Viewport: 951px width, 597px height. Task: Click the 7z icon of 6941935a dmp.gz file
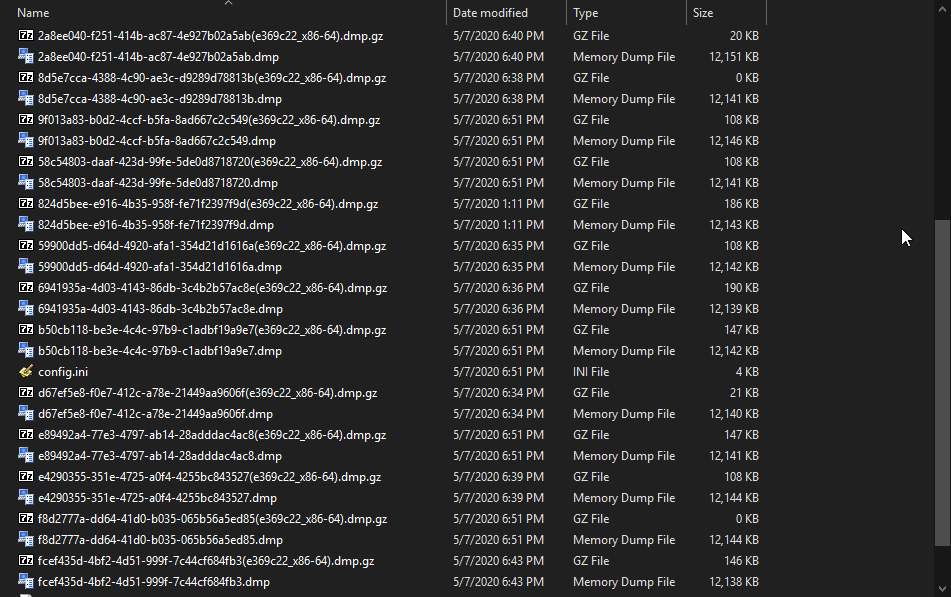click(x=25, y=287)
